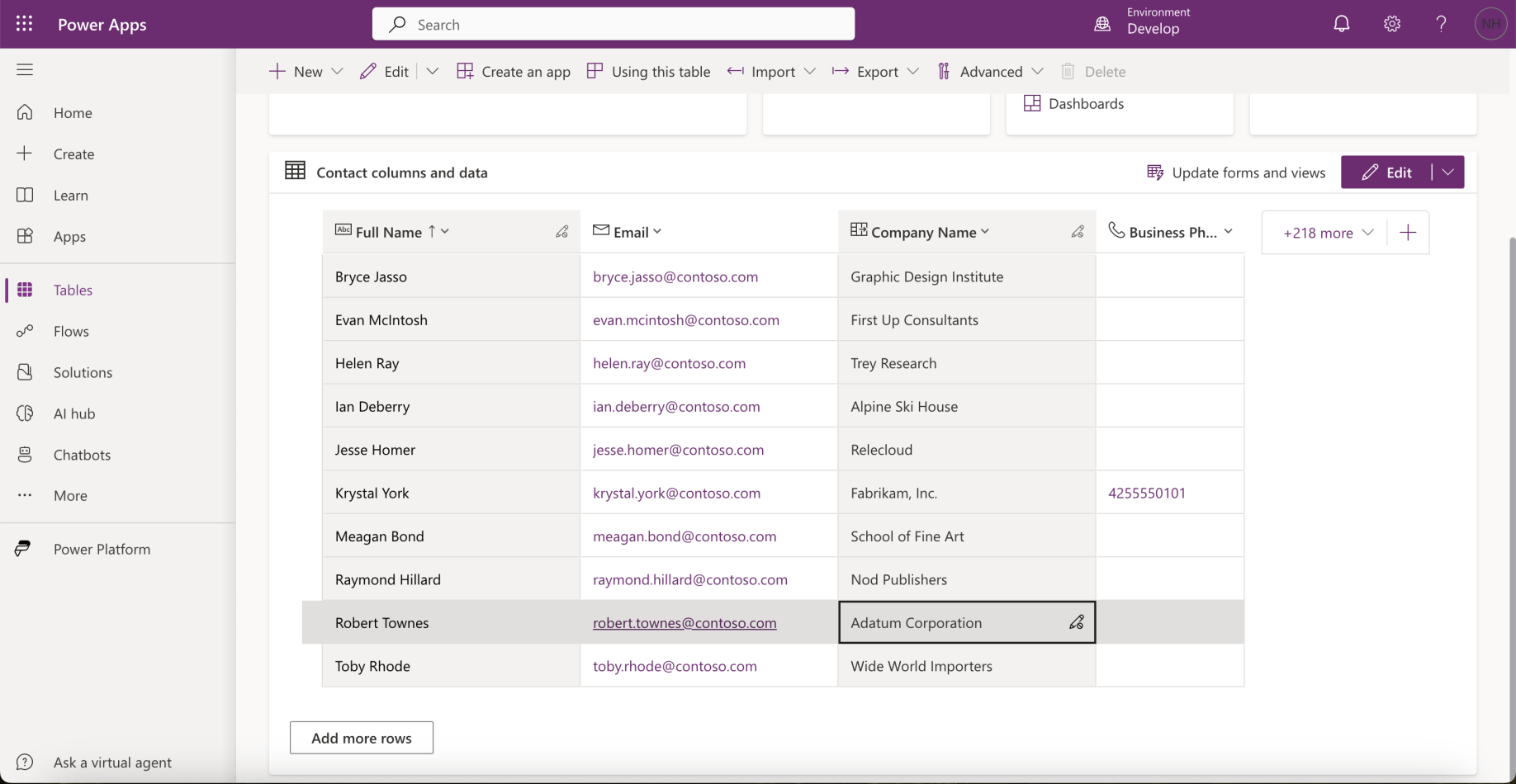Screen dimensions: 1516x784
Task: Click the Search input field
Action: [614, 25]
